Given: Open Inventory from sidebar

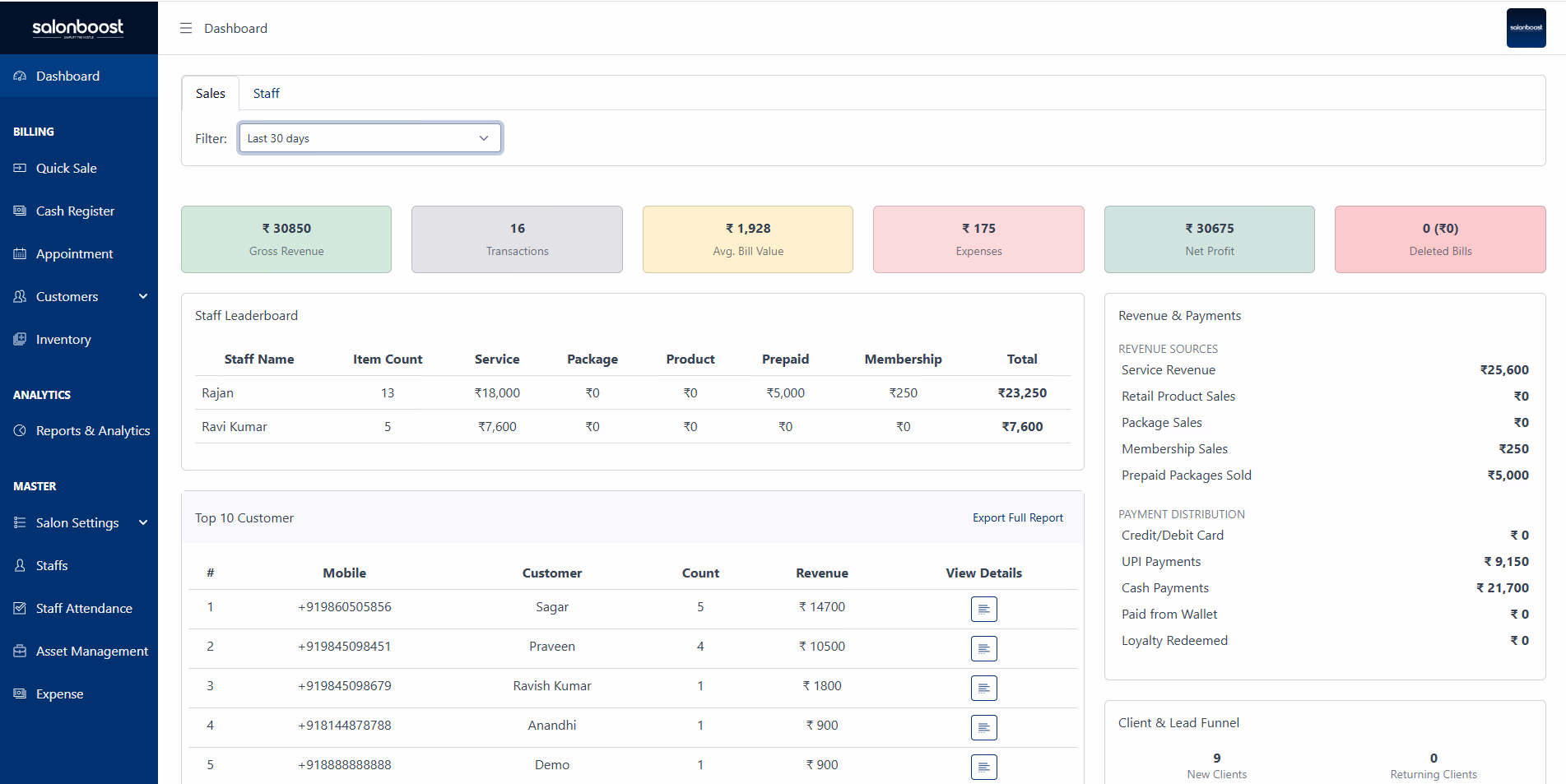Looking at the screenshot, I should pyautogui.click(x=79, y=339).
